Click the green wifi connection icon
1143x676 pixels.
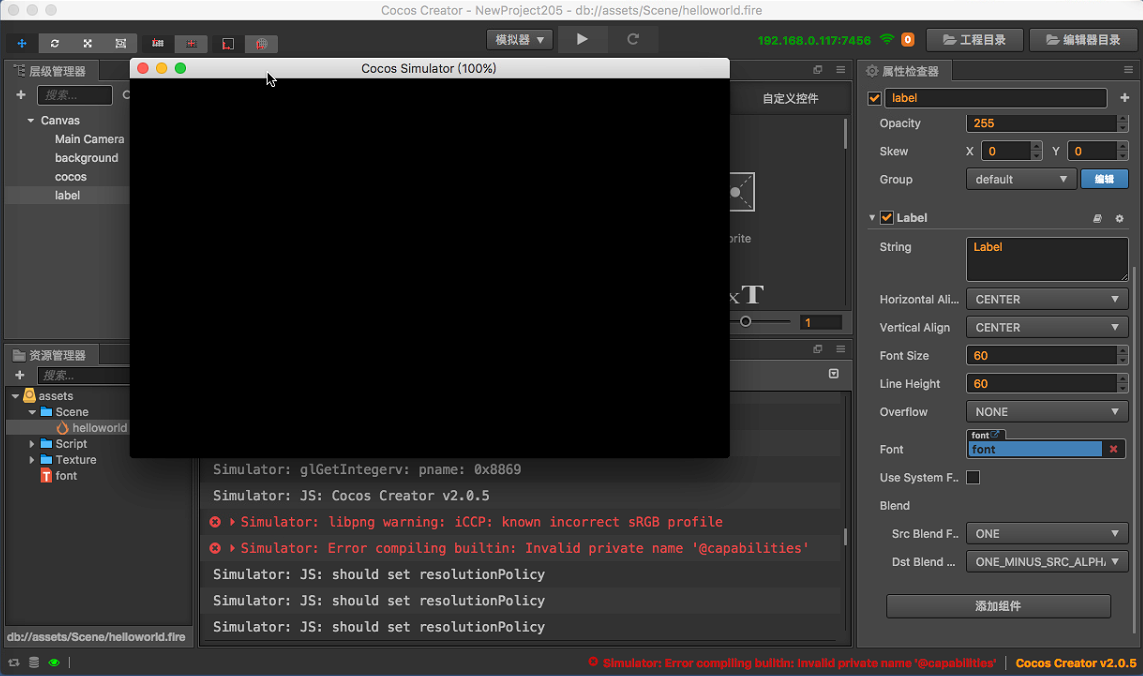[x=886, y=39]
